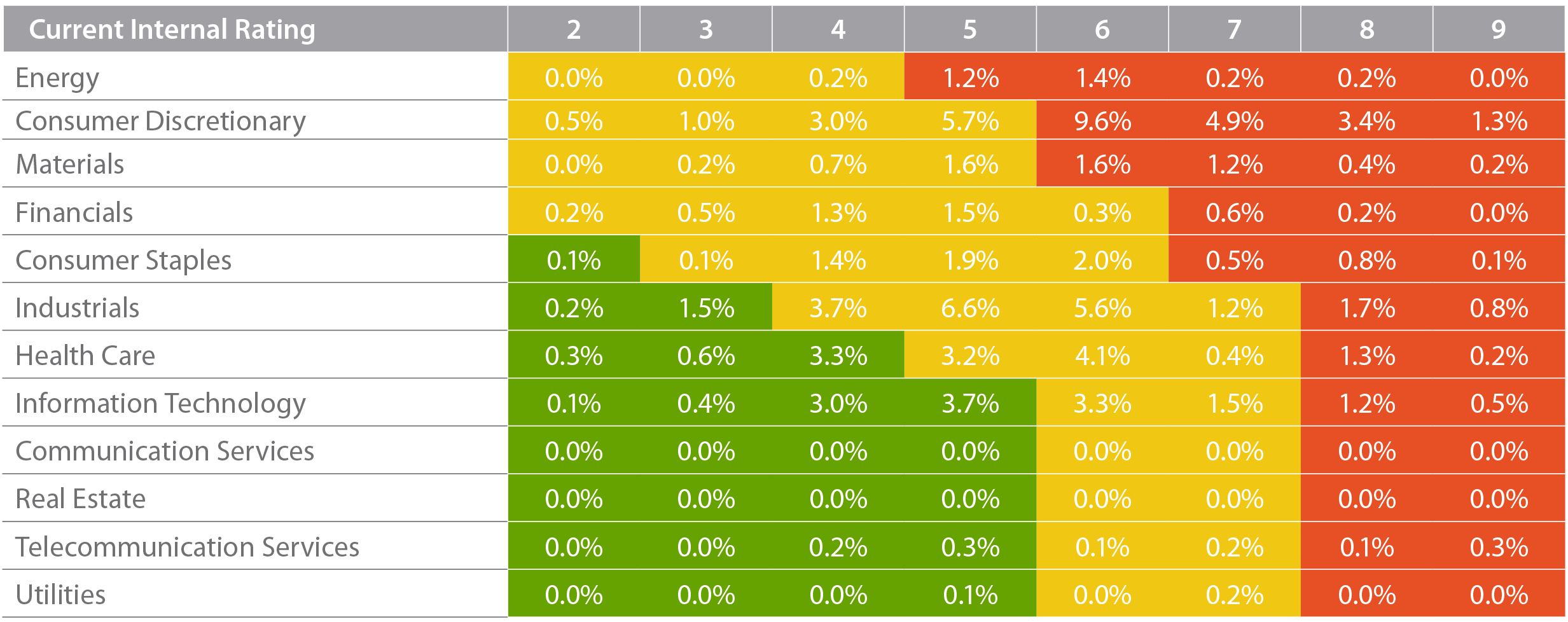Select column header 2
Image resolution: width=1568 pixels, height=622 pixels.
pos(574,29)
